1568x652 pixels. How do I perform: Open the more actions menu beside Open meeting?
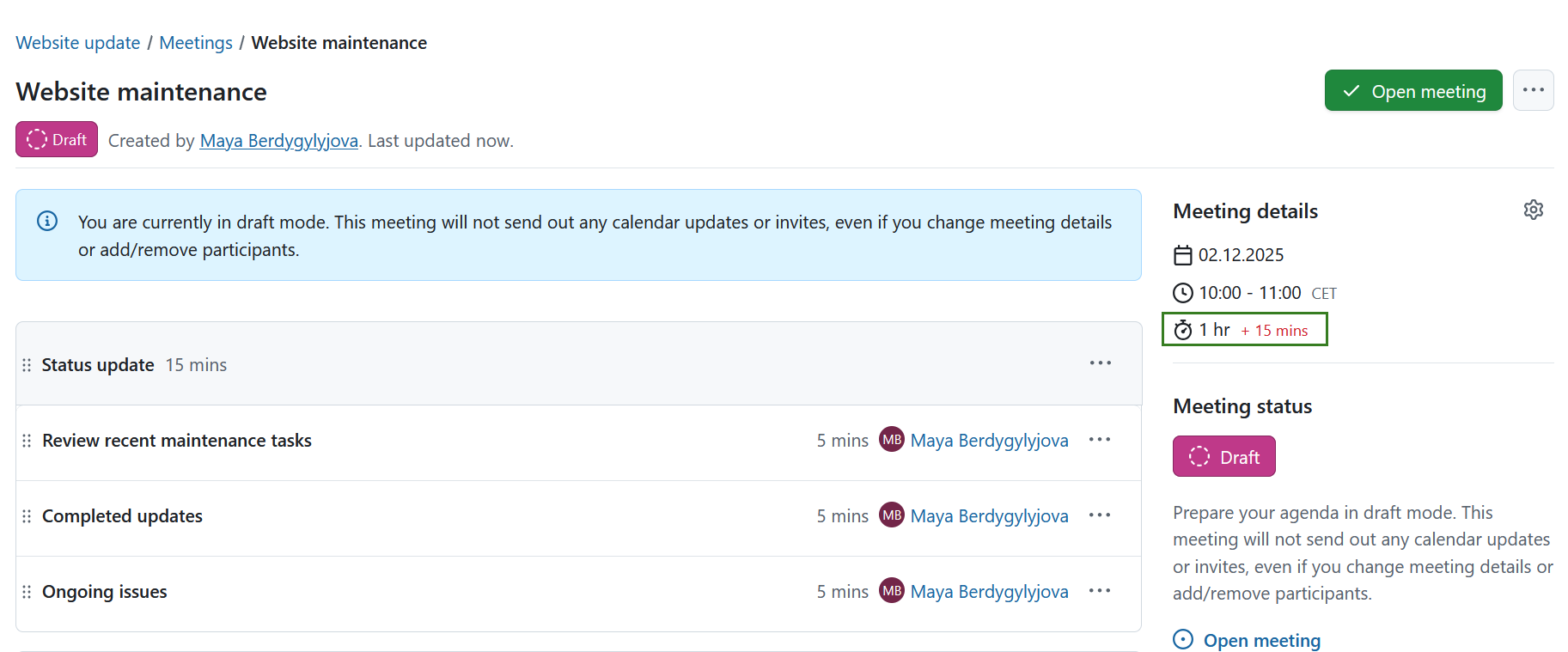tap(1533, 90)
